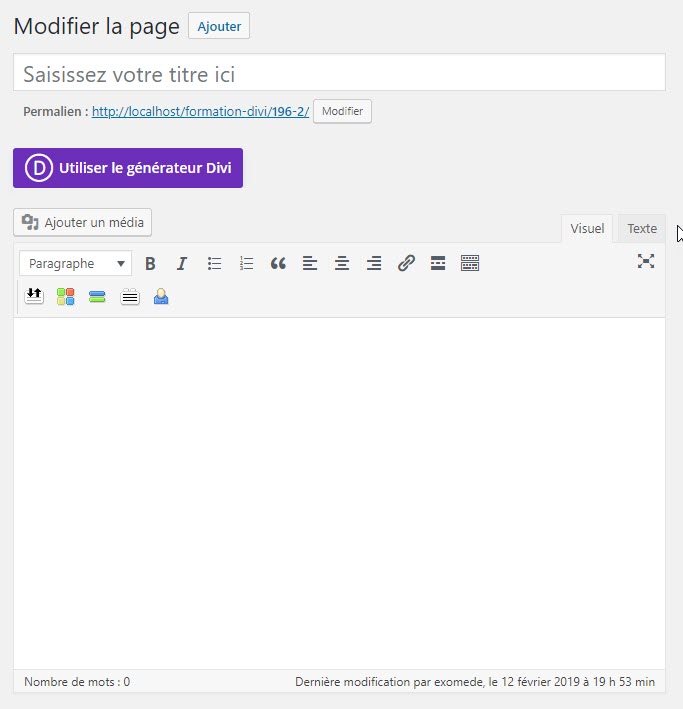
Task: Switch to the Texte editor tab
Action: pos(642,229)
